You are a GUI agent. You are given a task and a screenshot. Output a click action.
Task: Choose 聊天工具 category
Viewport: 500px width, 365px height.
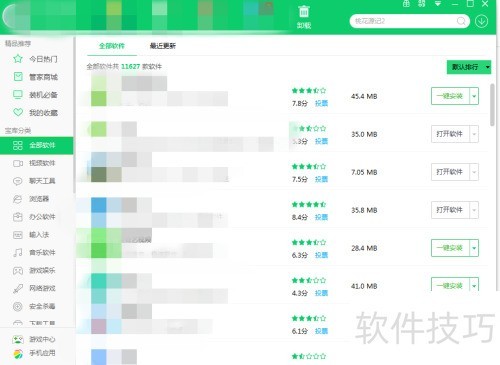pyautogui.click(x=34, y=181)
